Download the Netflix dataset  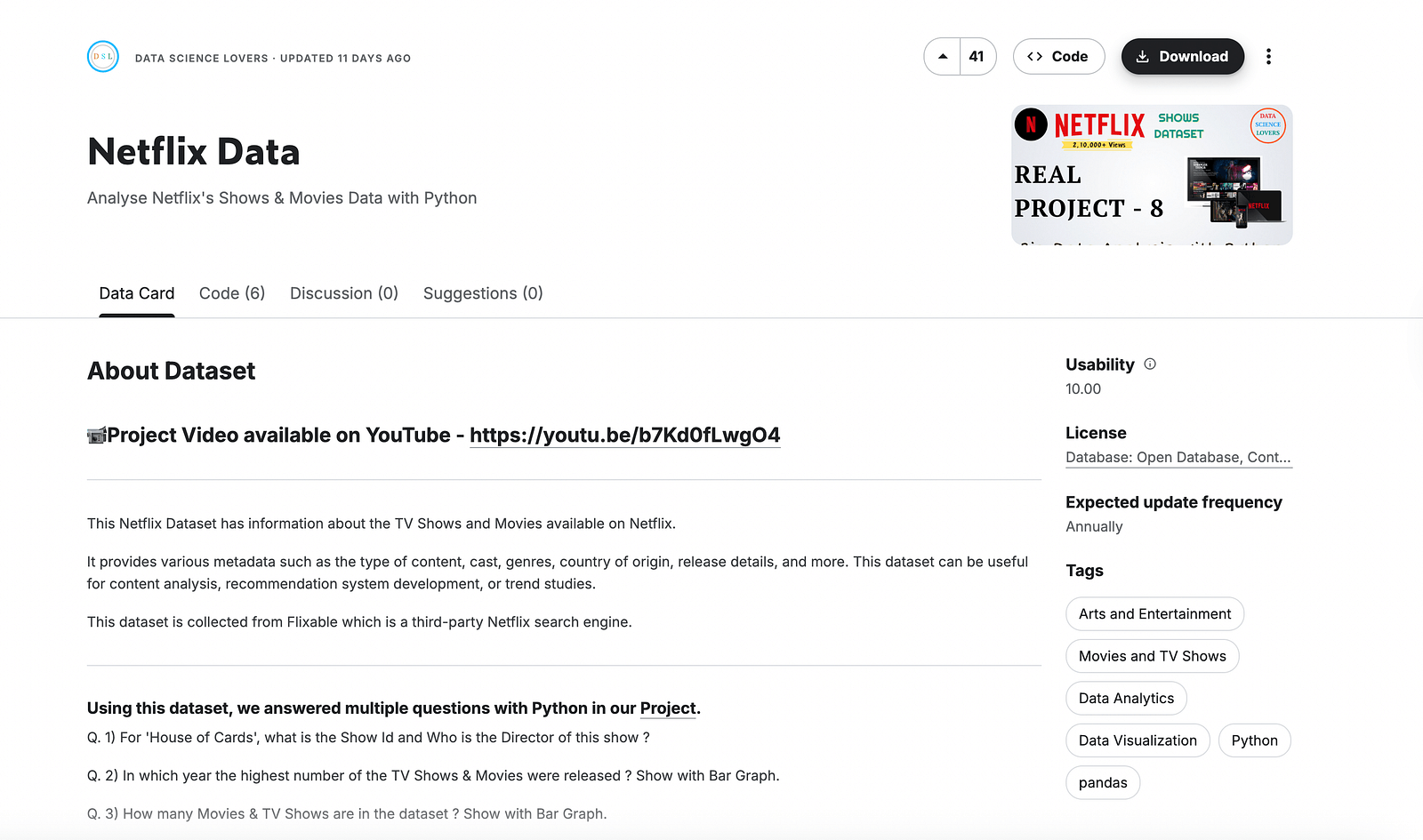pos(1183,57)
